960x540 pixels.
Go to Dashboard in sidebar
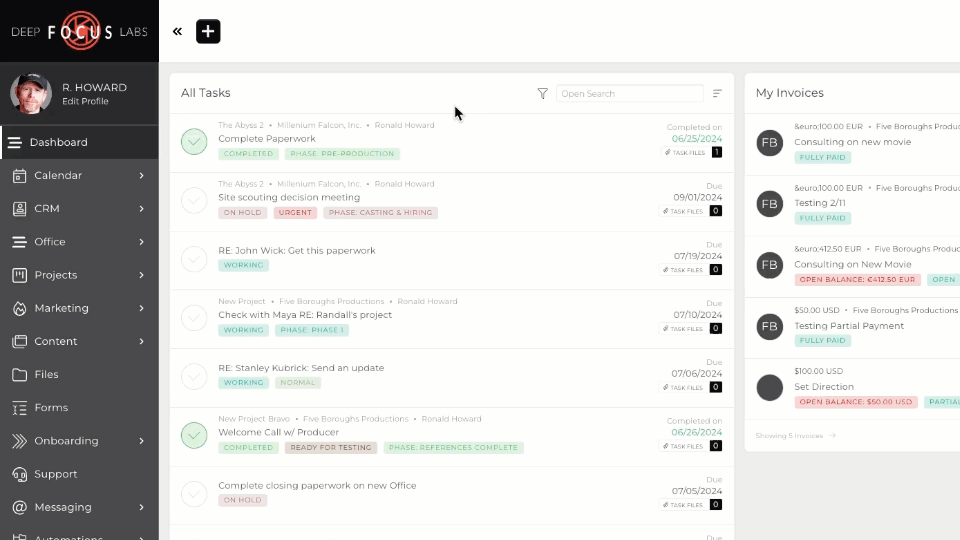coord(58,142)
